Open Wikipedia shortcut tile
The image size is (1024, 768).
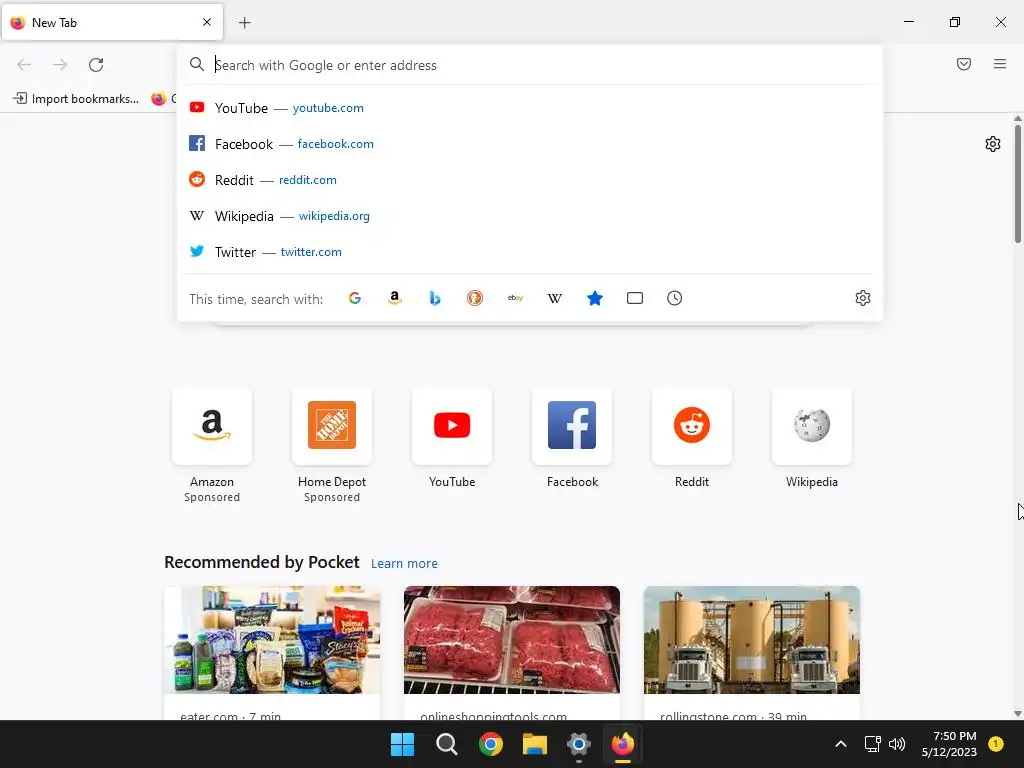tap(812, 426)
